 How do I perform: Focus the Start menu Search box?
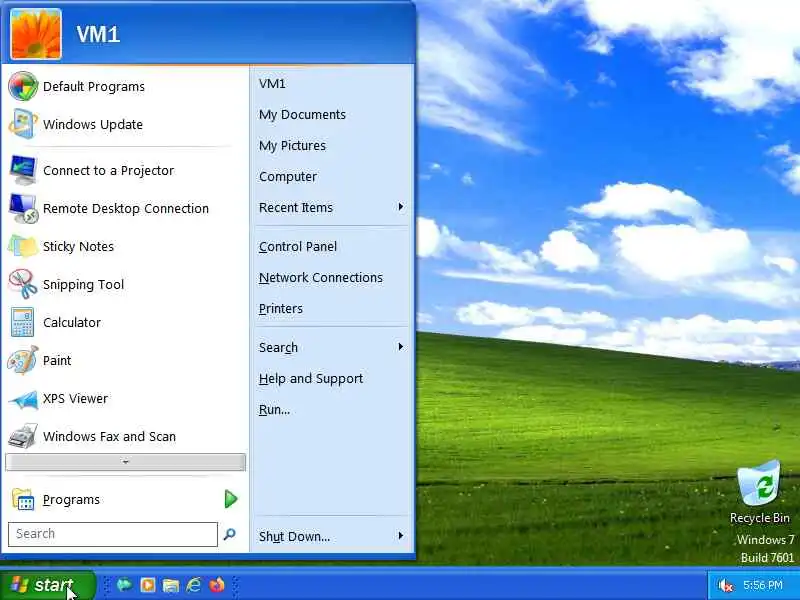click(x=113, y=534)
